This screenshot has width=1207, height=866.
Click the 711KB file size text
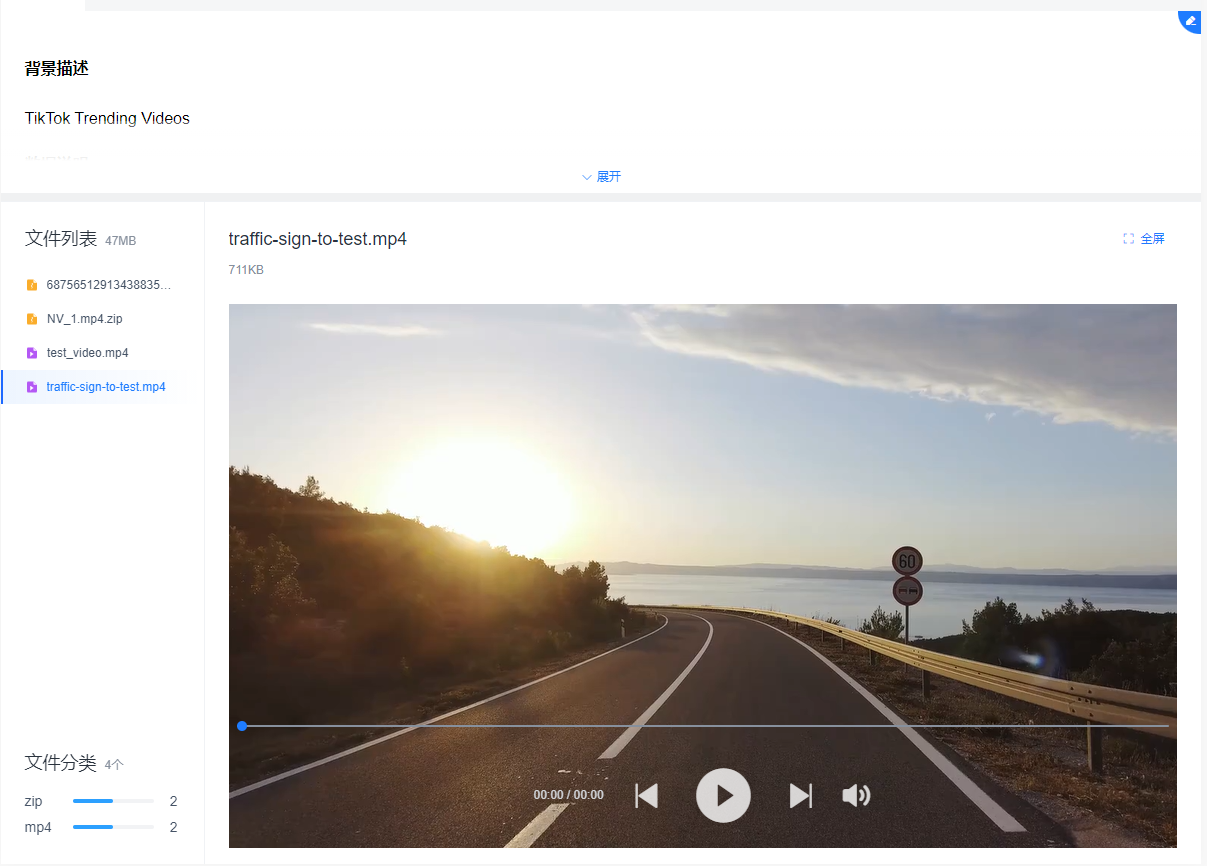(246, 270)
